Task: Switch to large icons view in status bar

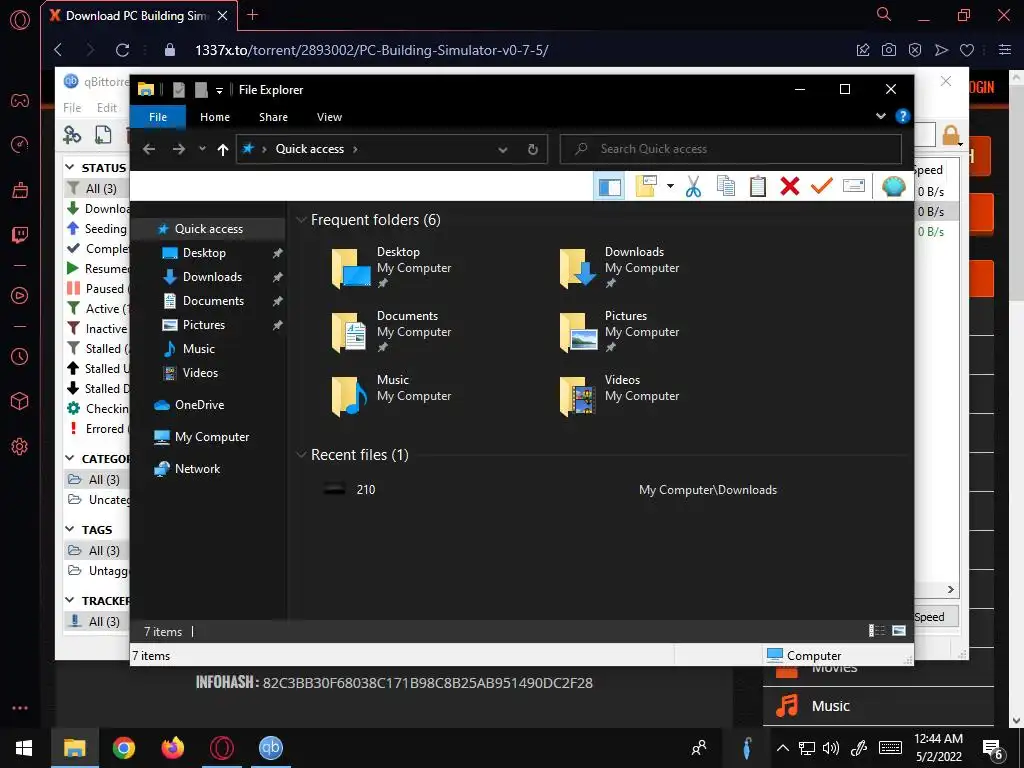Action: (899, 631)
